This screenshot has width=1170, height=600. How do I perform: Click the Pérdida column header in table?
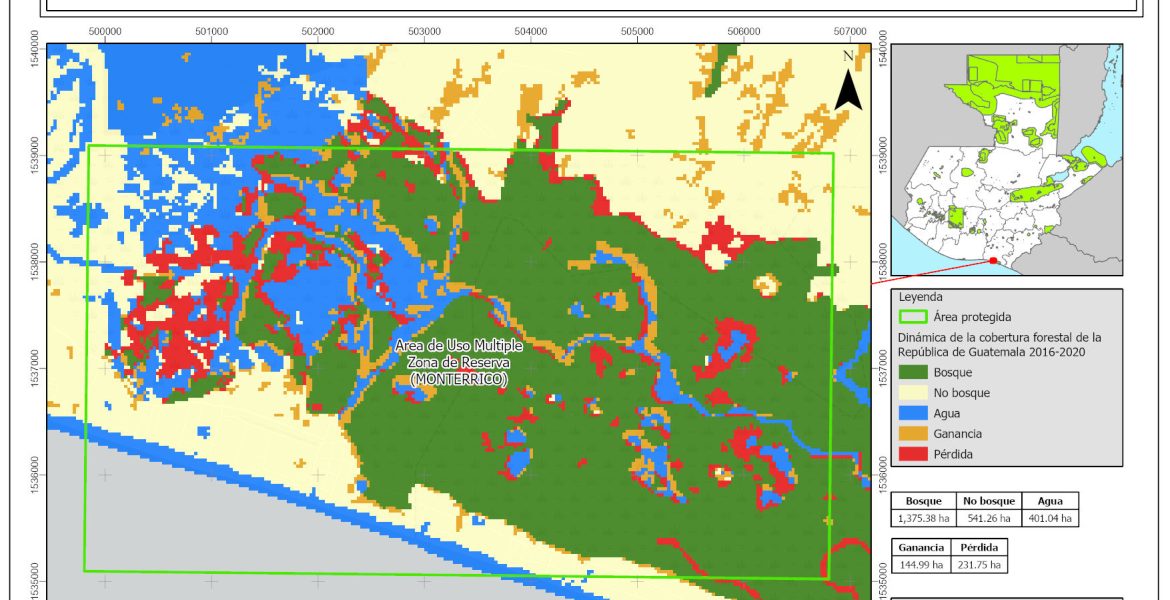(x=978, y=548)
